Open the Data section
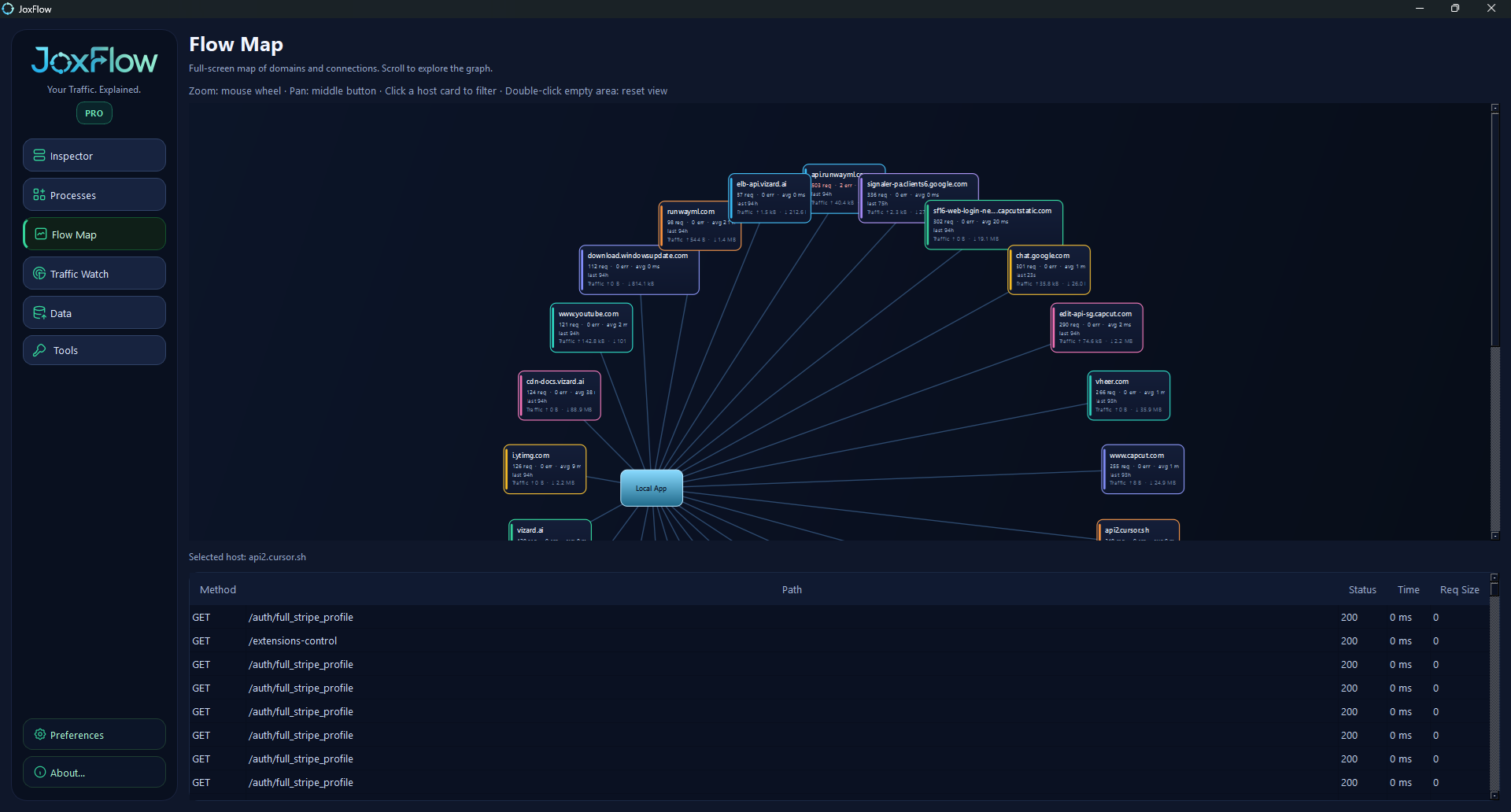1511x812 pixels. [94, 312]
